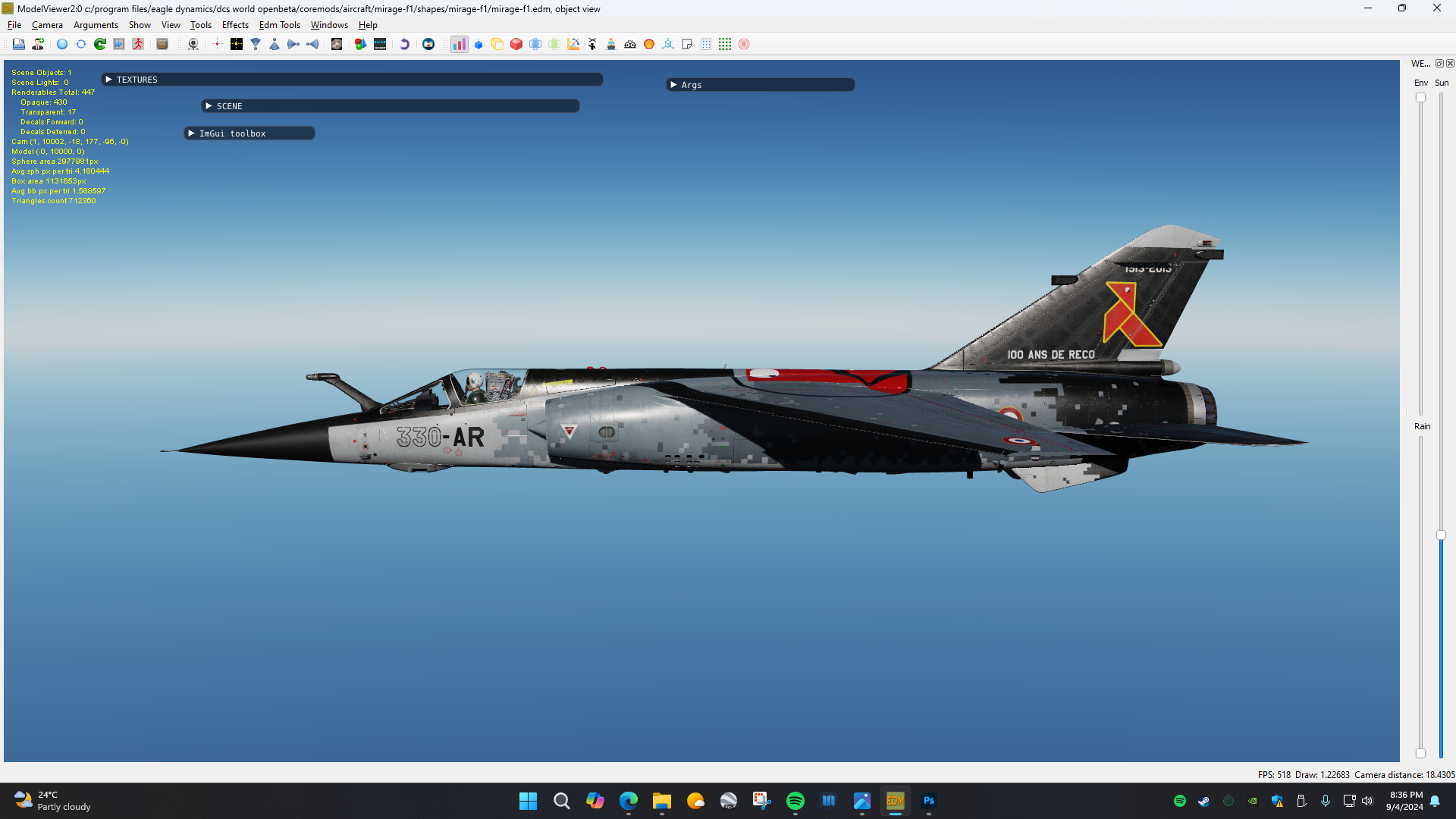Click the blue fast-forward toolbar icon
Screen dimensions: 1456x819
coord(119,44)
